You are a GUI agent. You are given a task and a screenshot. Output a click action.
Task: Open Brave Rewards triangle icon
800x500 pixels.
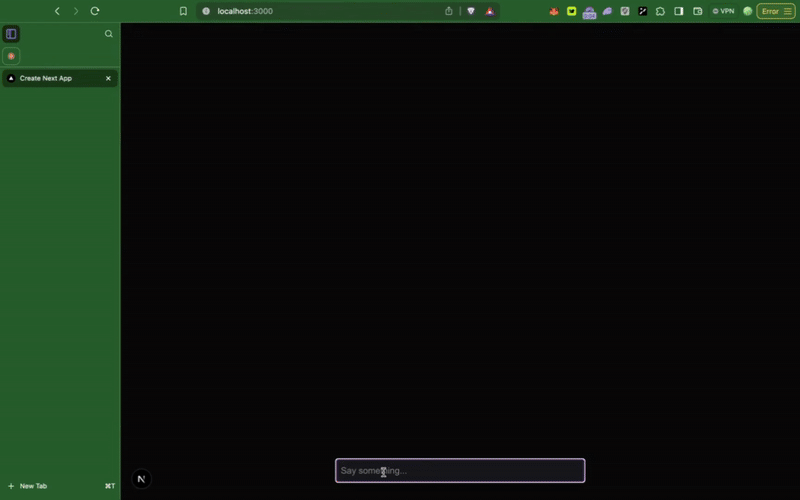490,11
